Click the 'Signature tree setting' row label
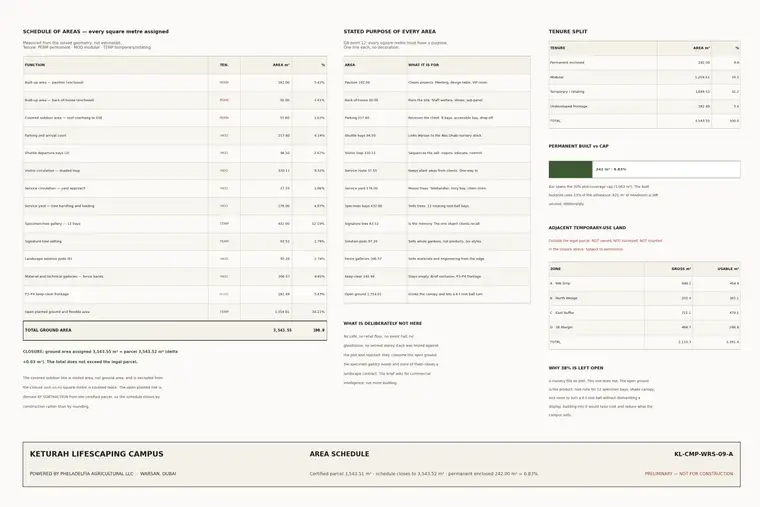Viewport: 760px width, 507px height. (x=43, y=241)
